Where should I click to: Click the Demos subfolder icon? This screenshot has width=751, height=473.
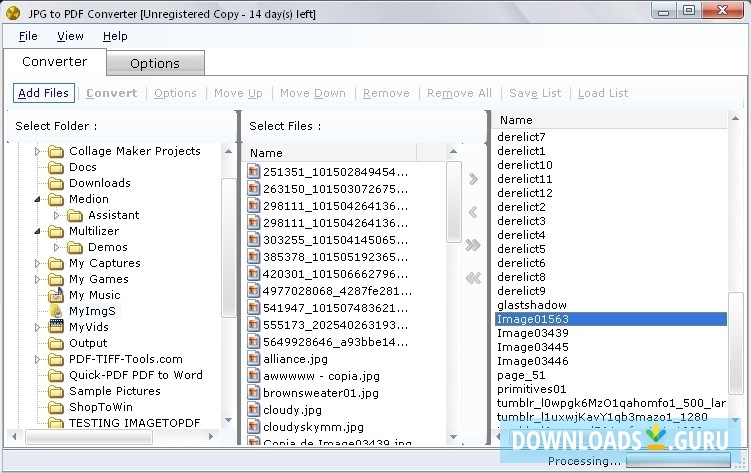75,247
